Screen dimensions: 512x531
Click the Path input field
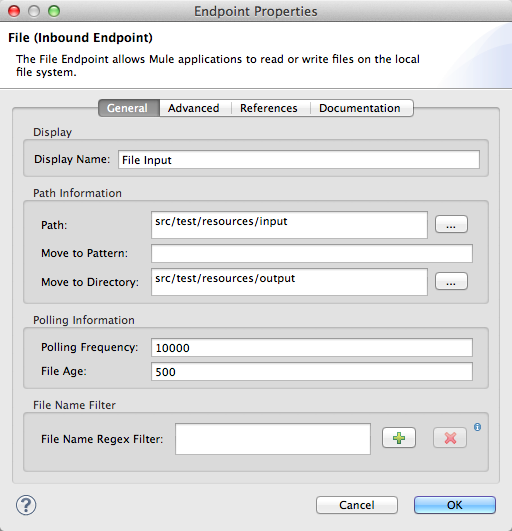click(x=289, y=225)
